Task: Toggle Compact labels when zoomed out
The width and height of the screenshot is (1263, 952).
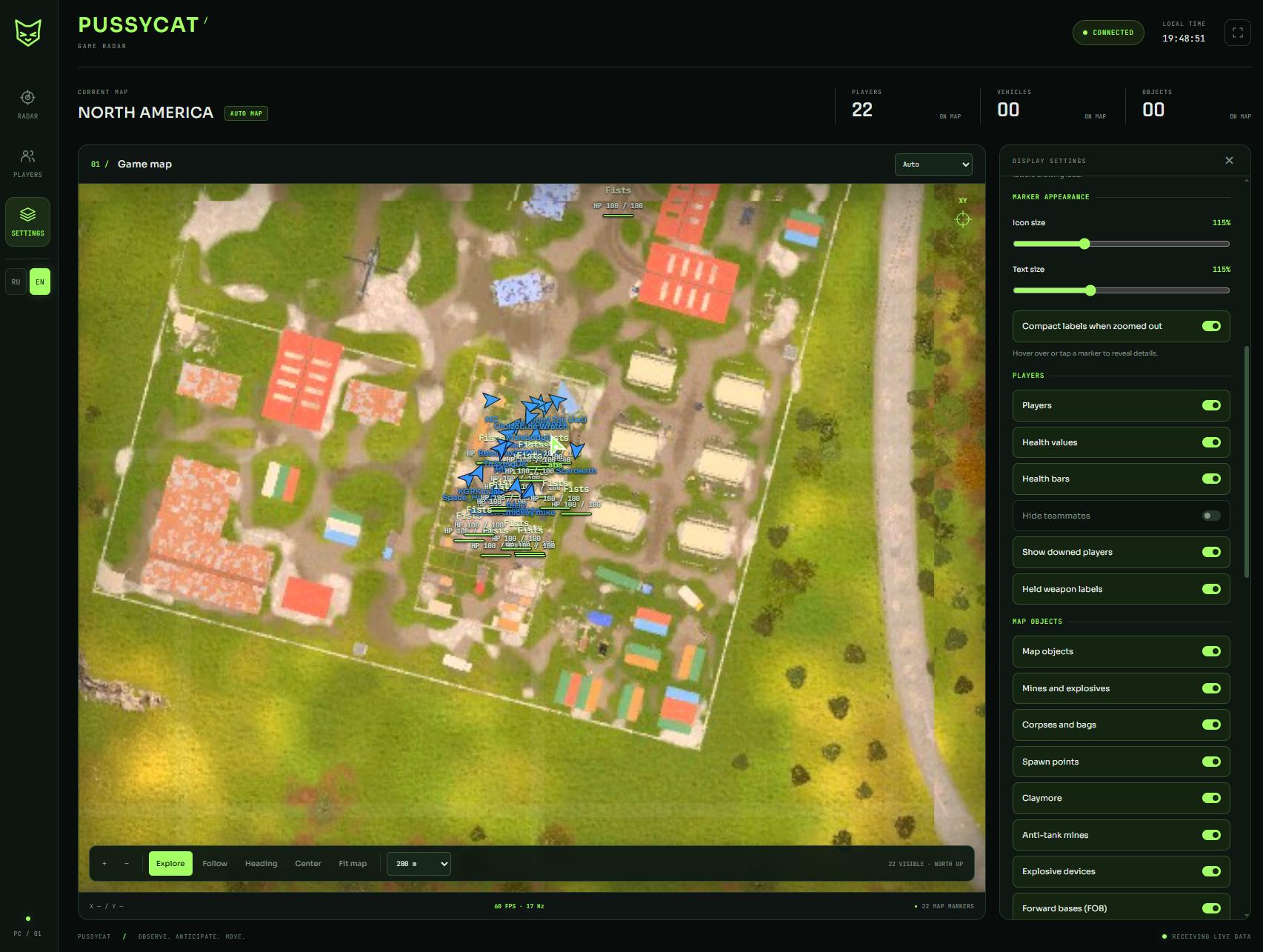Action: [x=1211, y=326]
